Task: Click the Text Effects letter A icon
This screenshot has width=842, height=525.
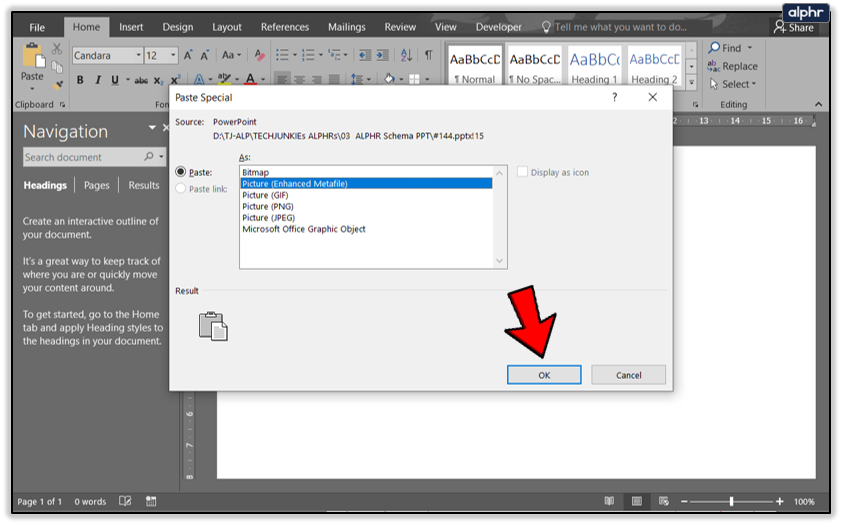Action: click(199, 79)
